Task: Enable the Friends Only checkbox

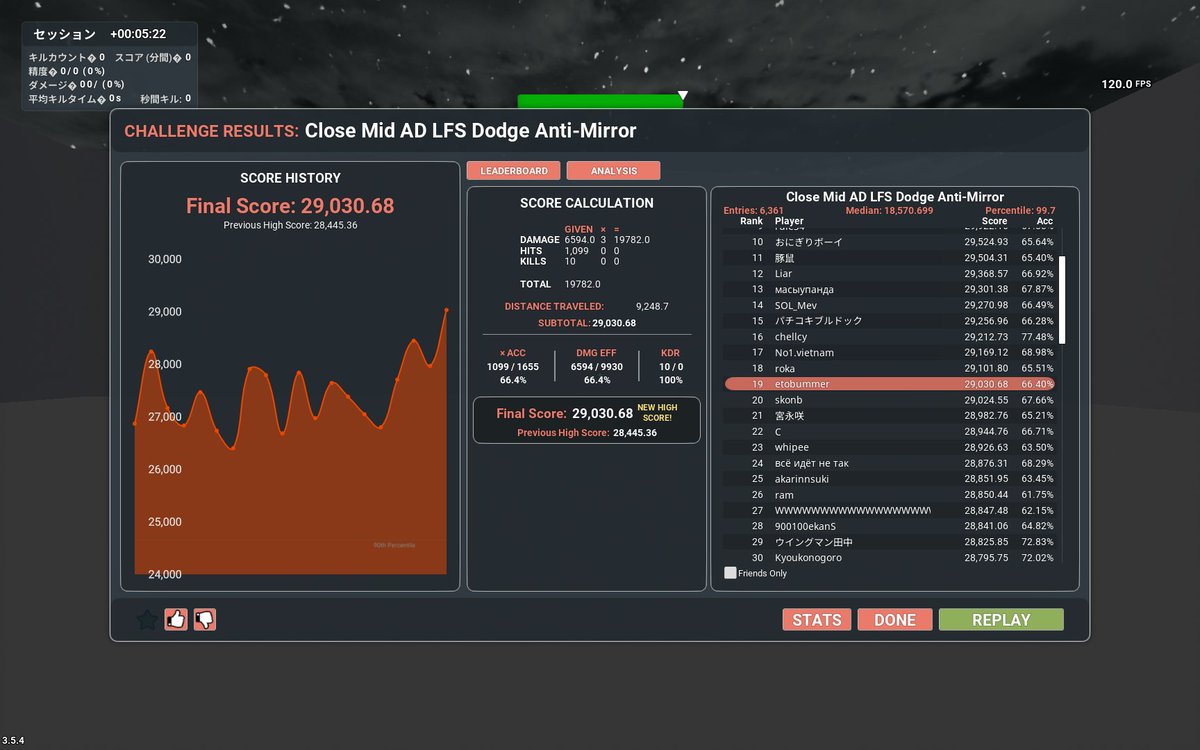Action: point(730,573)
